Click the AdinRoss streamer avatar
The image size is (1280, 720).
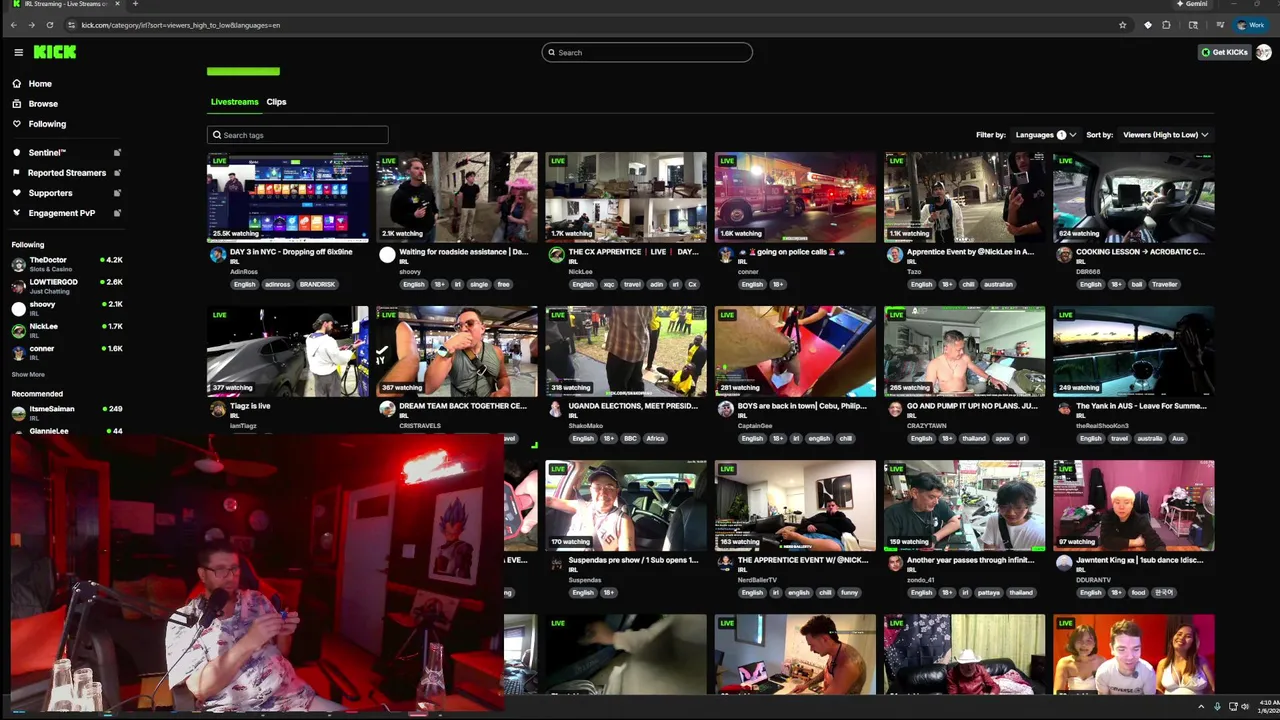[217, 255]
